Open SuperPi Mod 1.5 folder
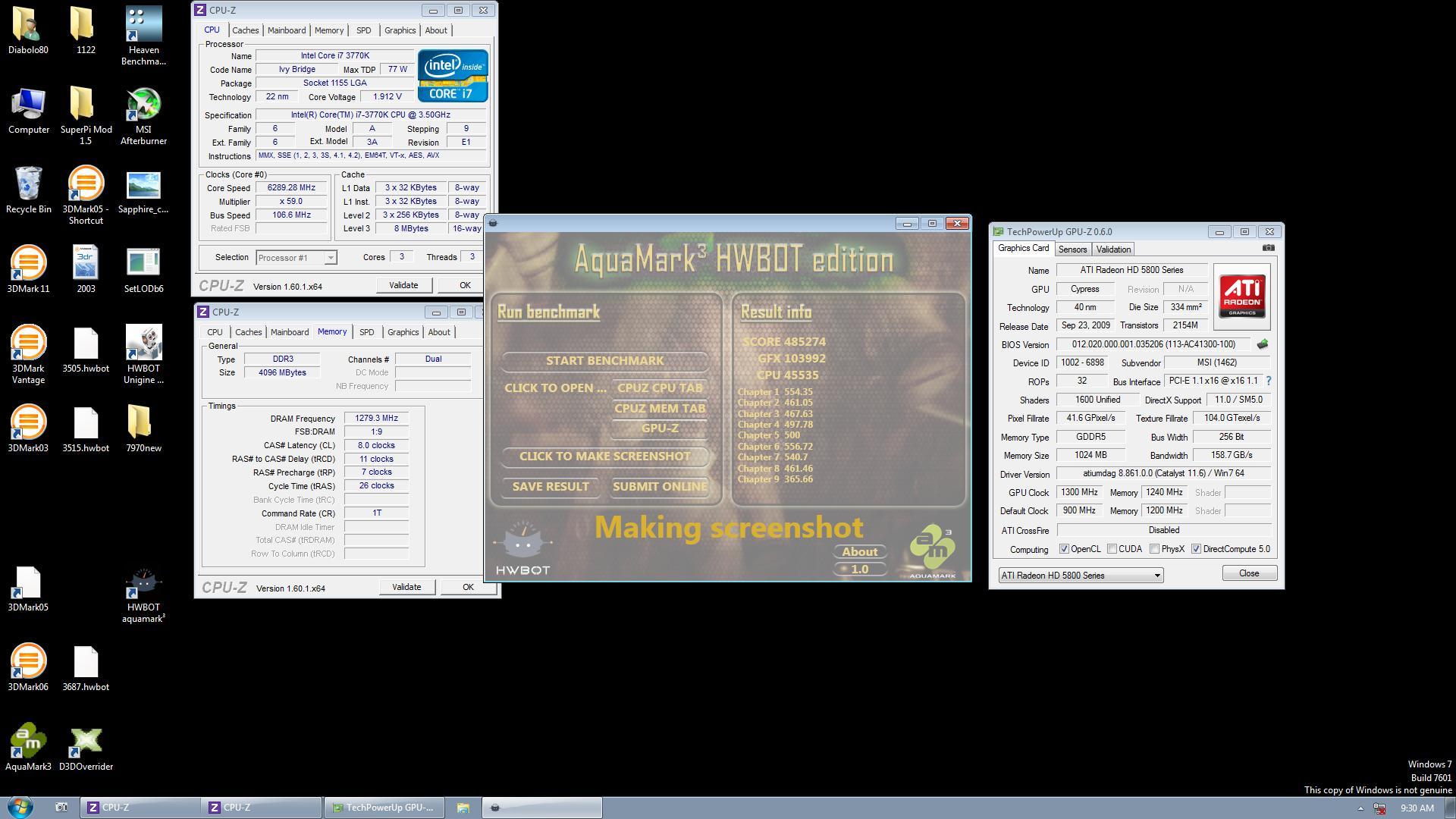The image size is (1456, 819). tap(86, 115)
